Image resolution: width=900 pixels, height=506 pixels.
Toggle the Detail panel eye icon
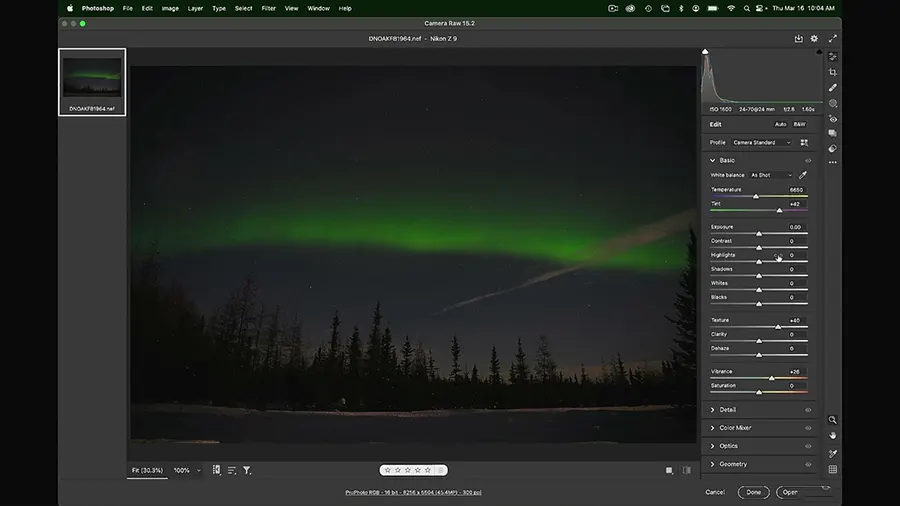808,410
